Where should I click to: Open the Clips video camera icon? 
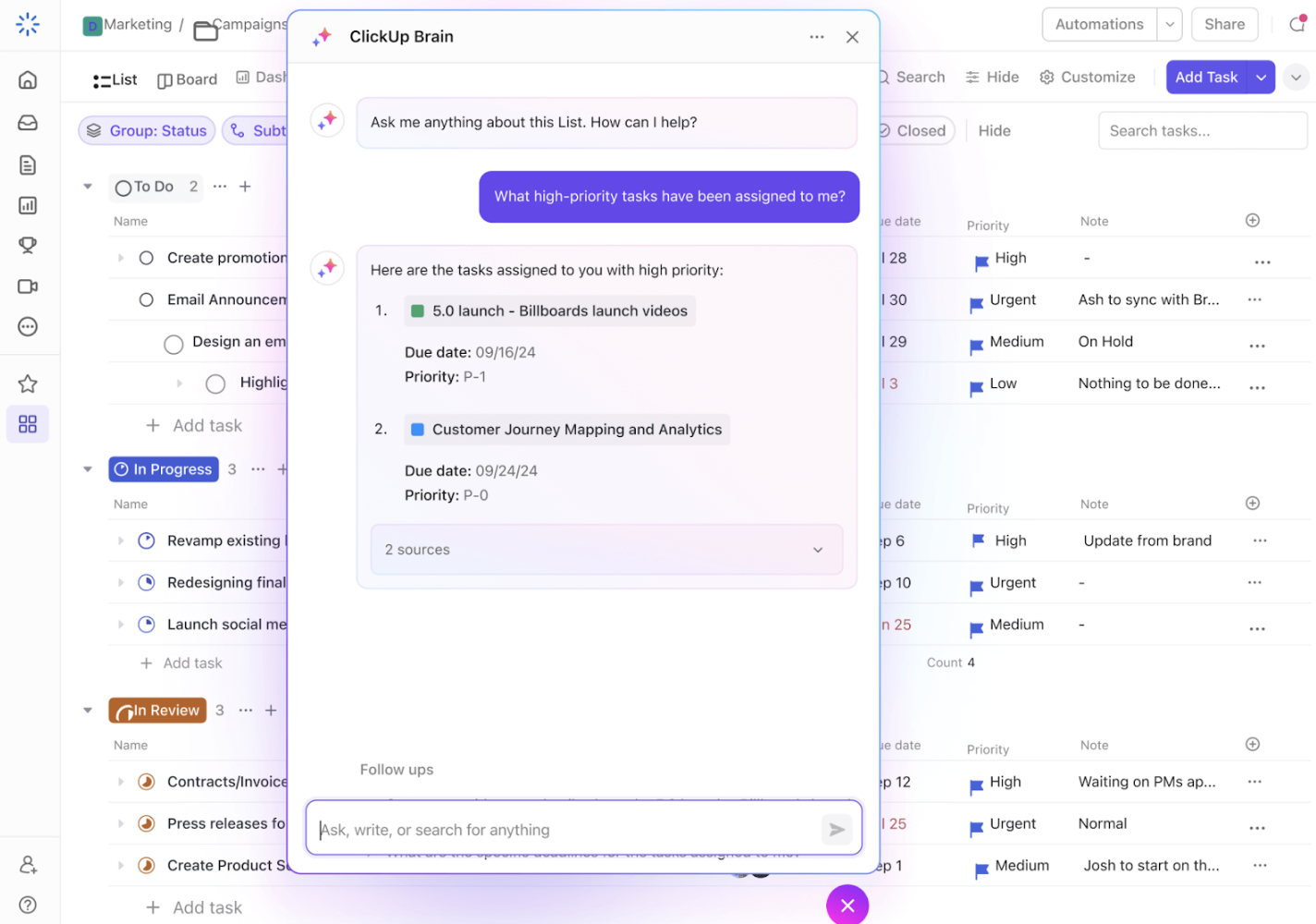28,286
